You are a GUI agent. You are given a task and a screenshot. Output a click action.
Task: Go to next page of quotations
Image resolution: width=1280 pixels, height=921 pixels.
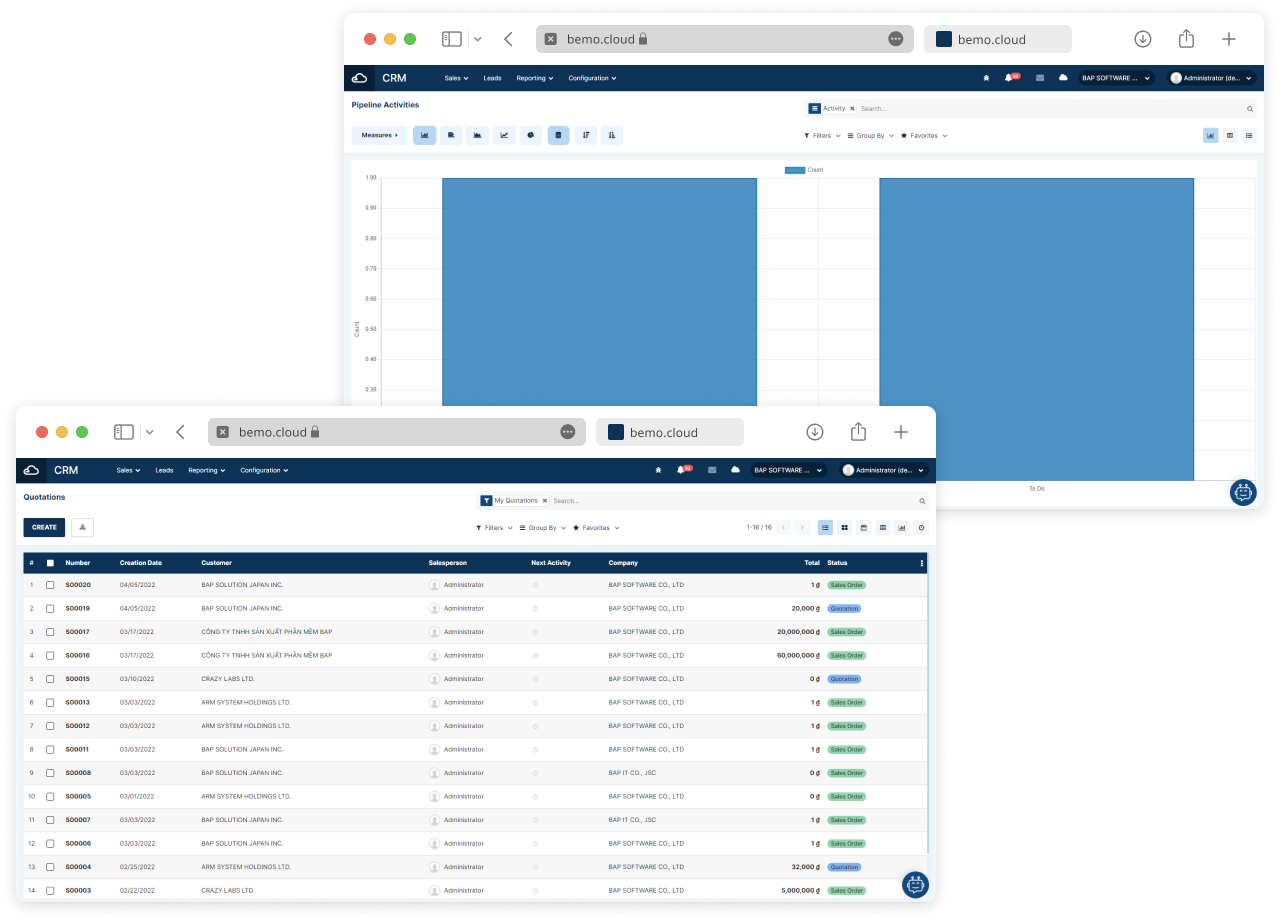coord(802,527)
